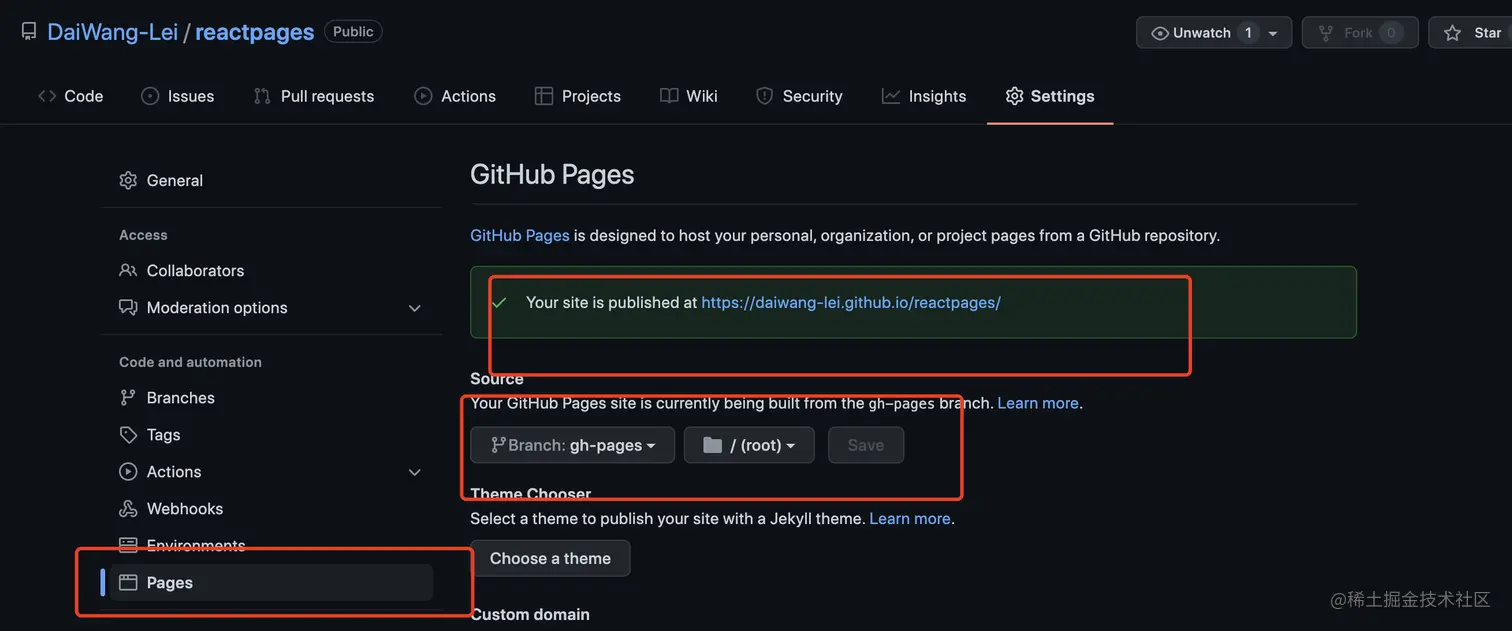The image size is (1512, 631).
Task: Click the Wiki book icon
Action: click(x=669, y=96)
